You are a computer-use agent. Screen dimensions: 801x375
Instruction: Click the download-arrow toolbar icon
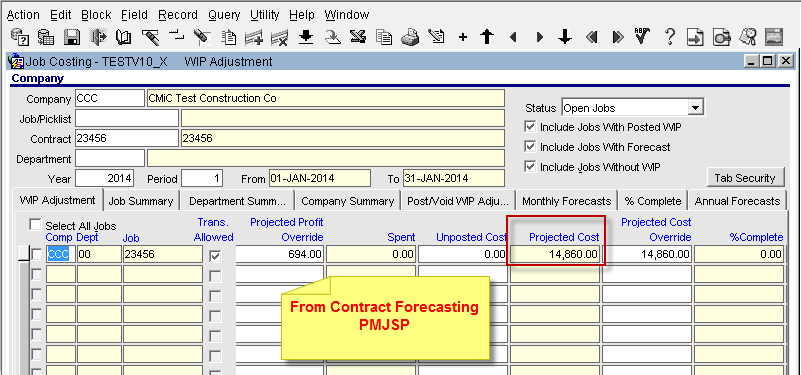coord(306,37)
